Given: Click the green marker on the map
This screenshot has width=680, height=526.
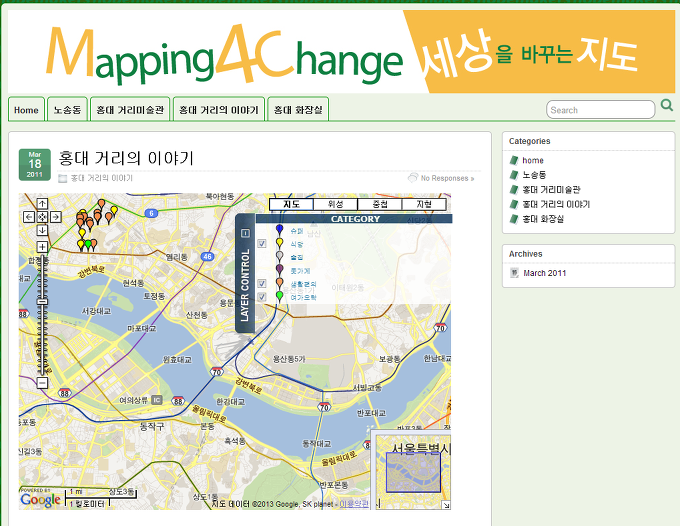Looking at the screenshot, I should click(x=88, y=245).
